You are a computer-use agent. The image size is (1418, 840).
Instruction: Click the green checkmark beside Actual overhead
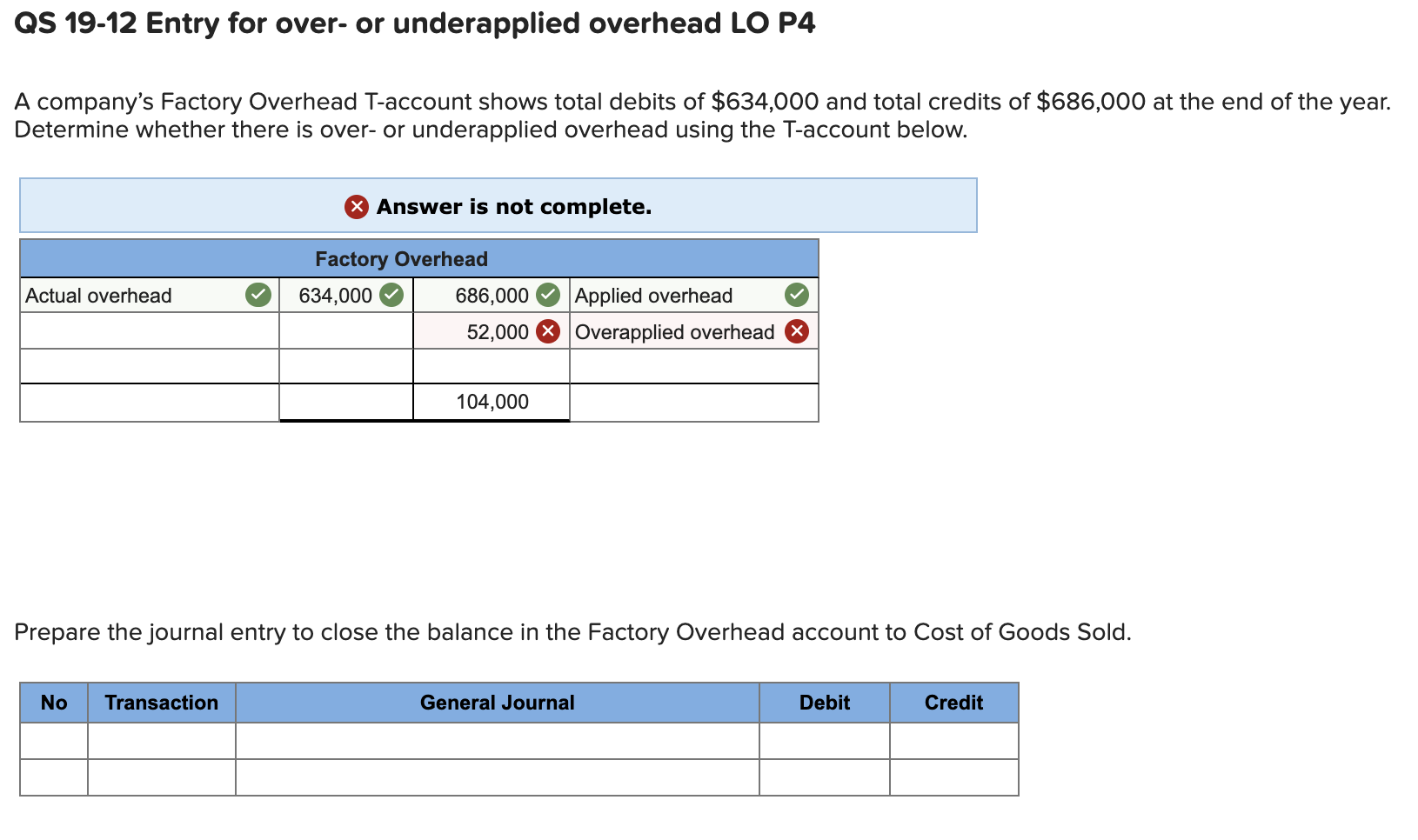click(x=258, y=295)
